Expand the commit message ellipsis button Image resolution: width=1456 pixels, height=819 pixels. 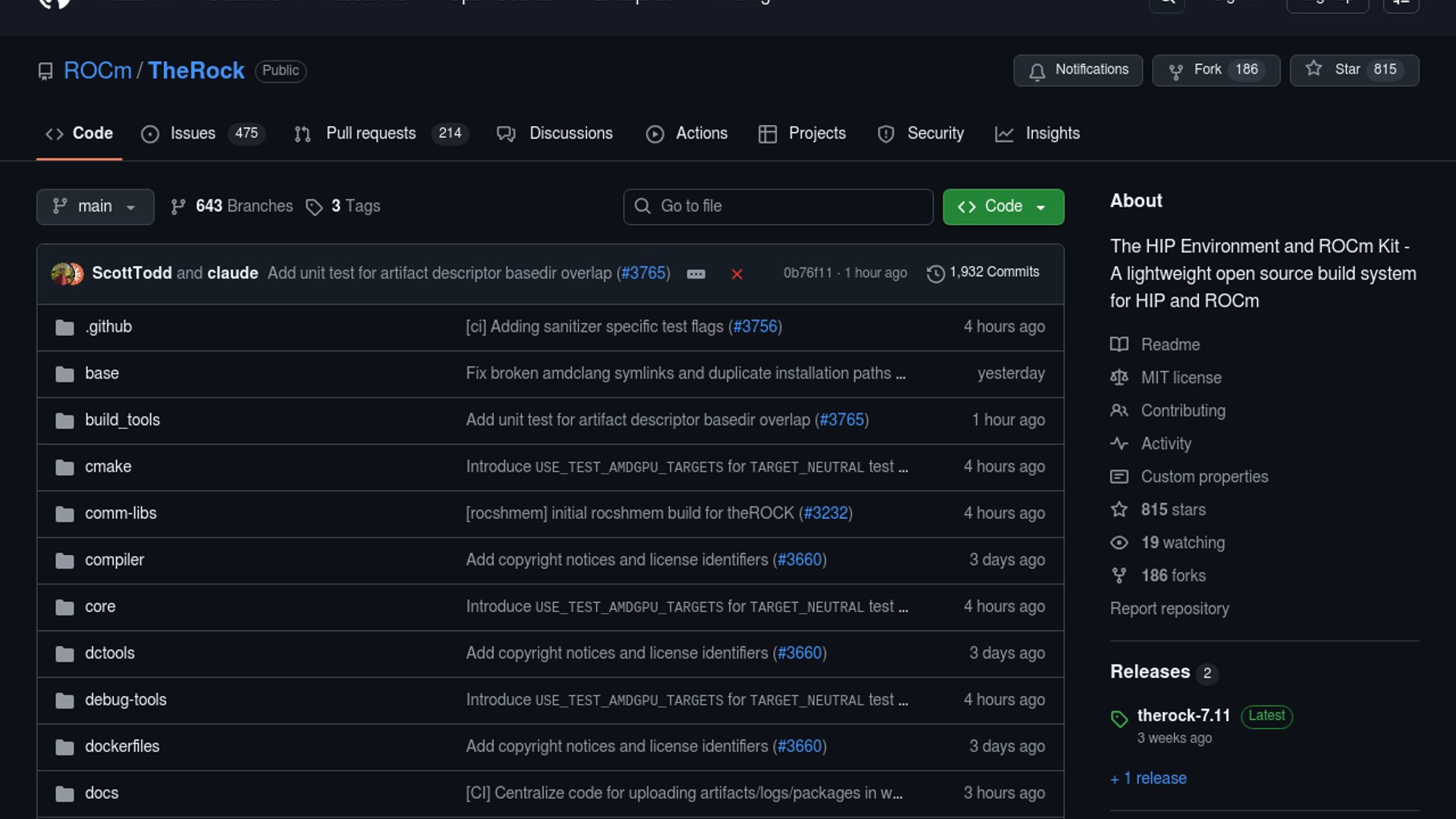pos(695,274)
